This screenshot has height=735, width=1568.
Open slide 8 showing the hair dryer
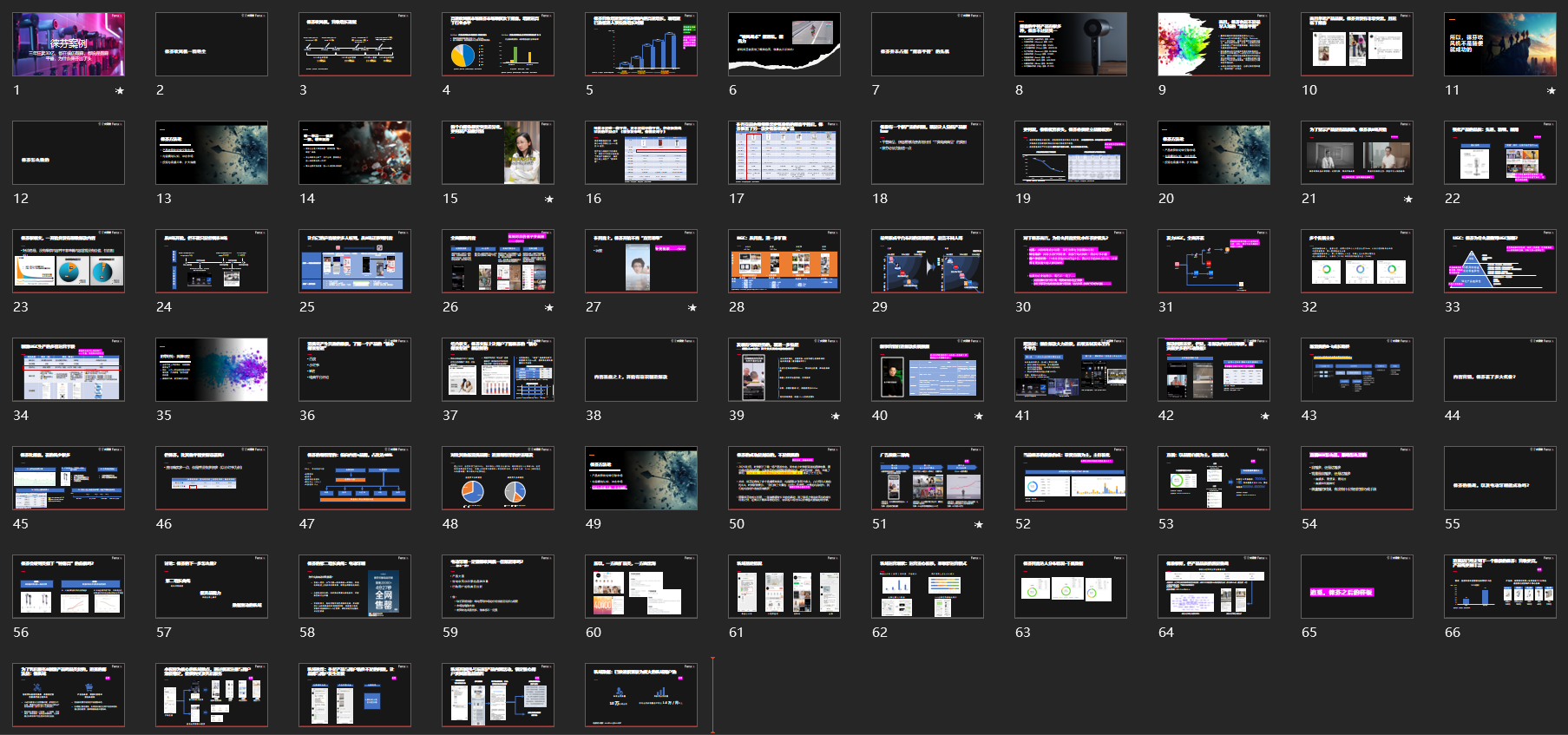click(1071, 44)
